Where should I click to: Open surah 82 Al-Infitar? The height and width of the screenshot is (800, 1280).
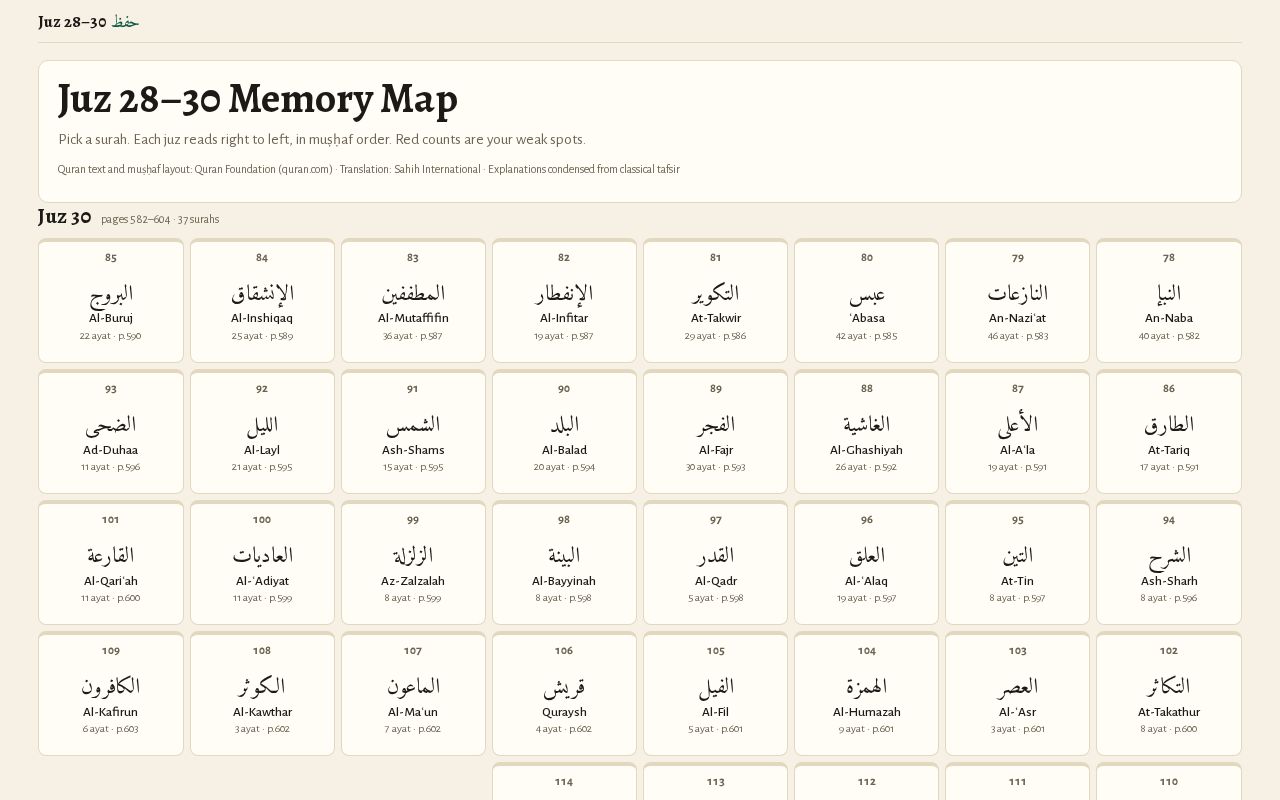pos(564,300)
